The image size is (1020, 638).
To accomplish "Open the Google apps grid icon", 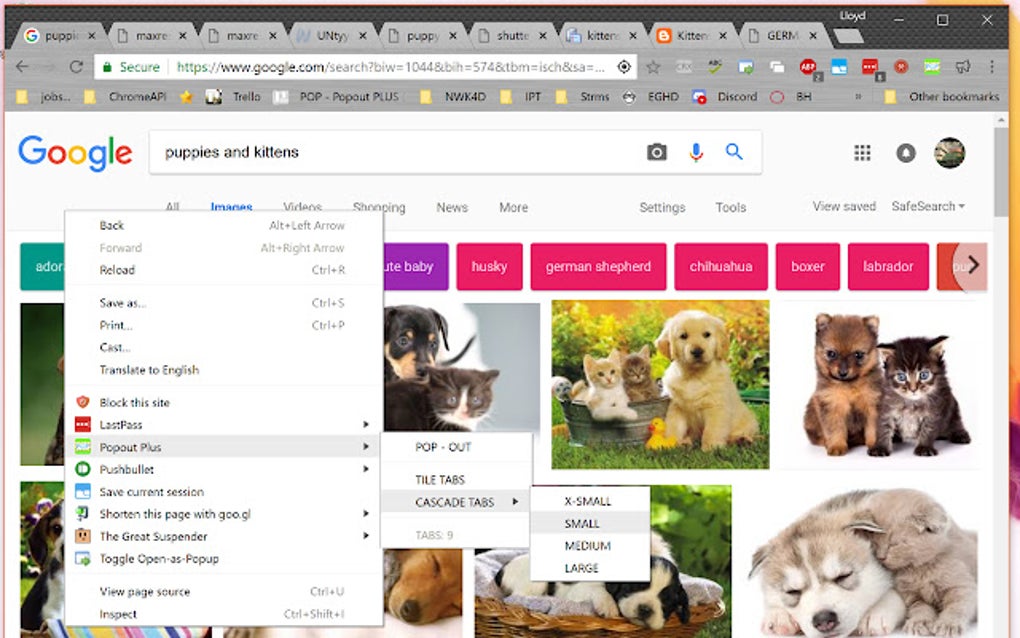I will pos(862,151).
